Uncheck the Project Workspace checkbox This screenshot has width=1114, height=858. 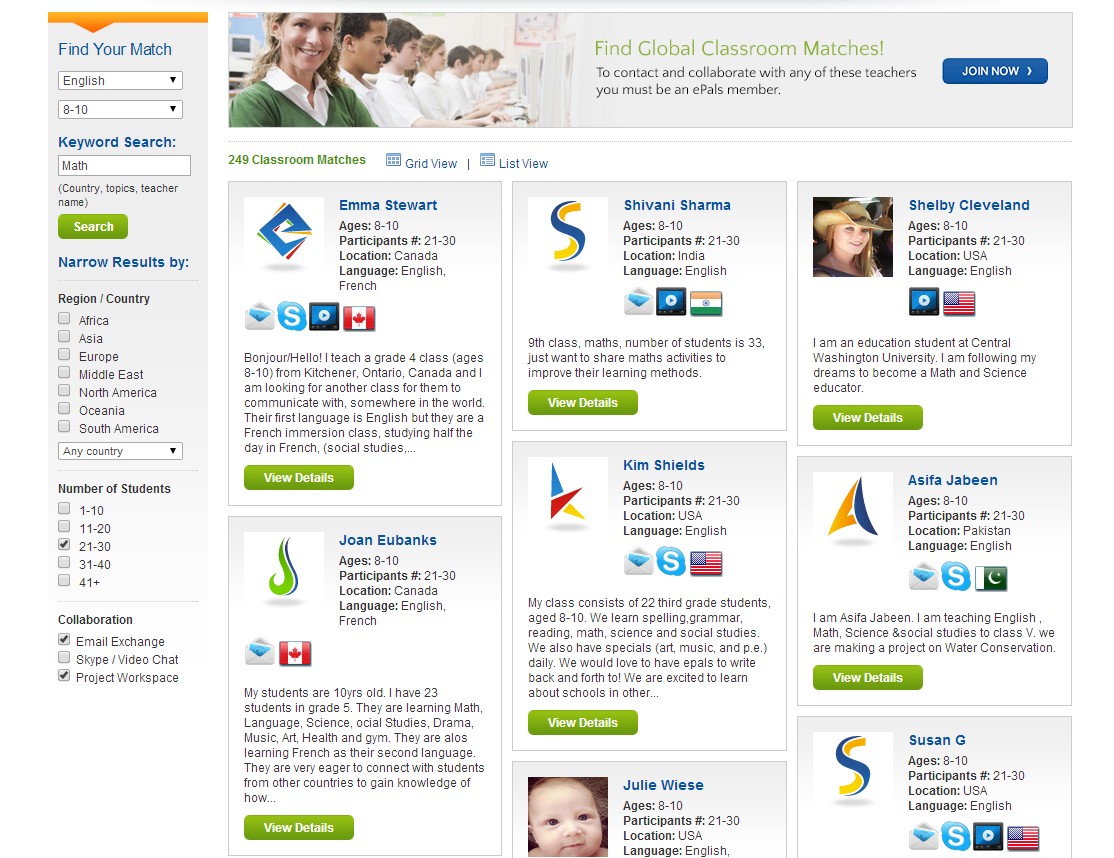[x=64, y=675]
